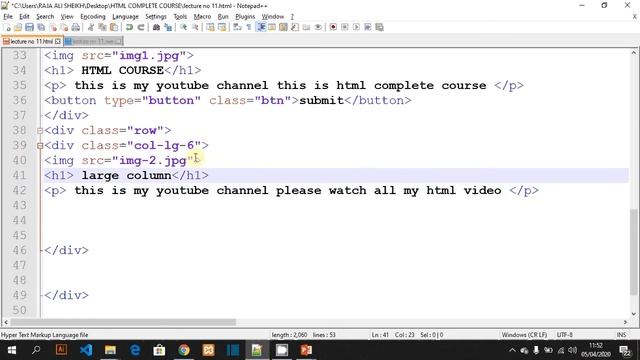Toggle the highlighted Indent Guide icon
The height and width of the screenshot is (360, 640).
tap(260, 27)
